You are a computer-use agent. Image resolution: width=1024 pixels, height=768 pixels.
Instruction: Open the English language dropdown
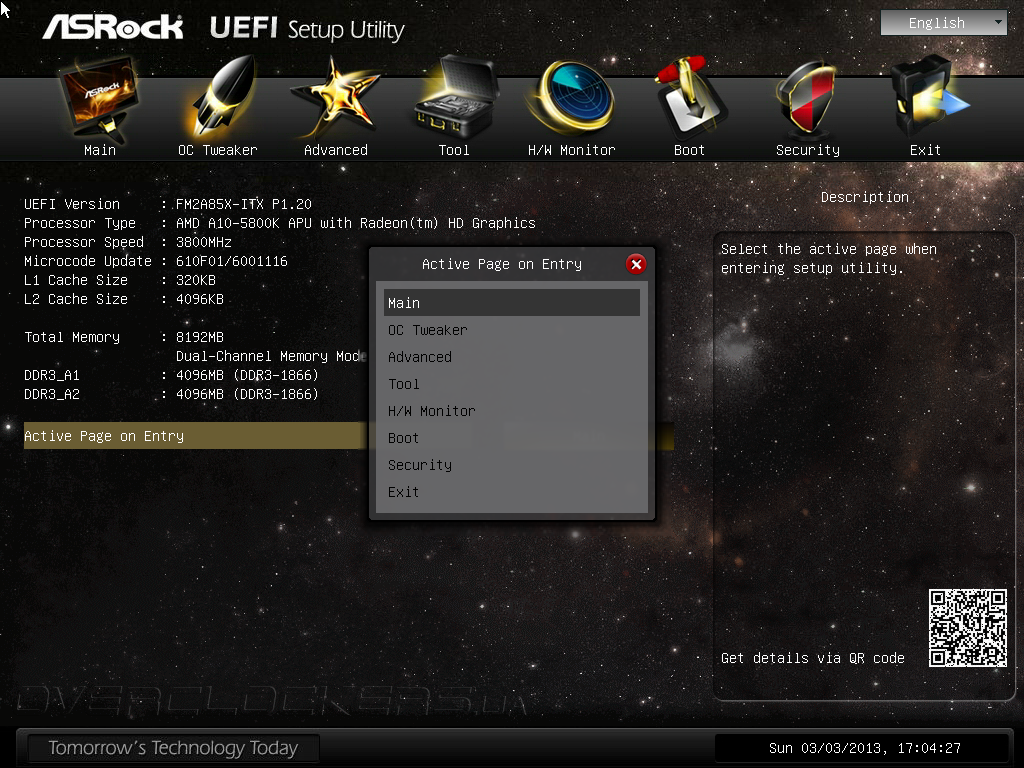pos(944,23)
